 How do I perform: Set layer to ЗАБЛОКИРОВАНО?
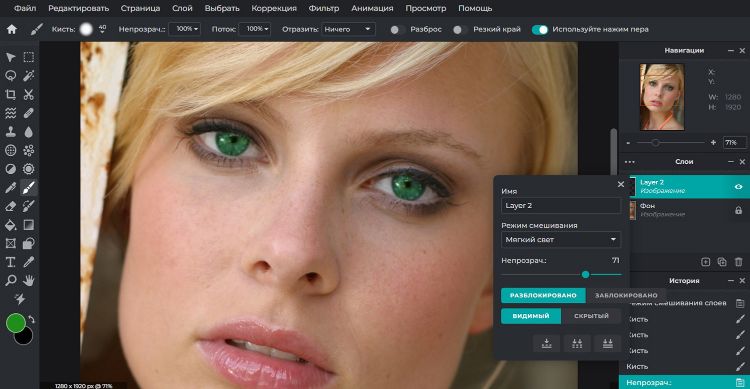click(x=626, y=295)
